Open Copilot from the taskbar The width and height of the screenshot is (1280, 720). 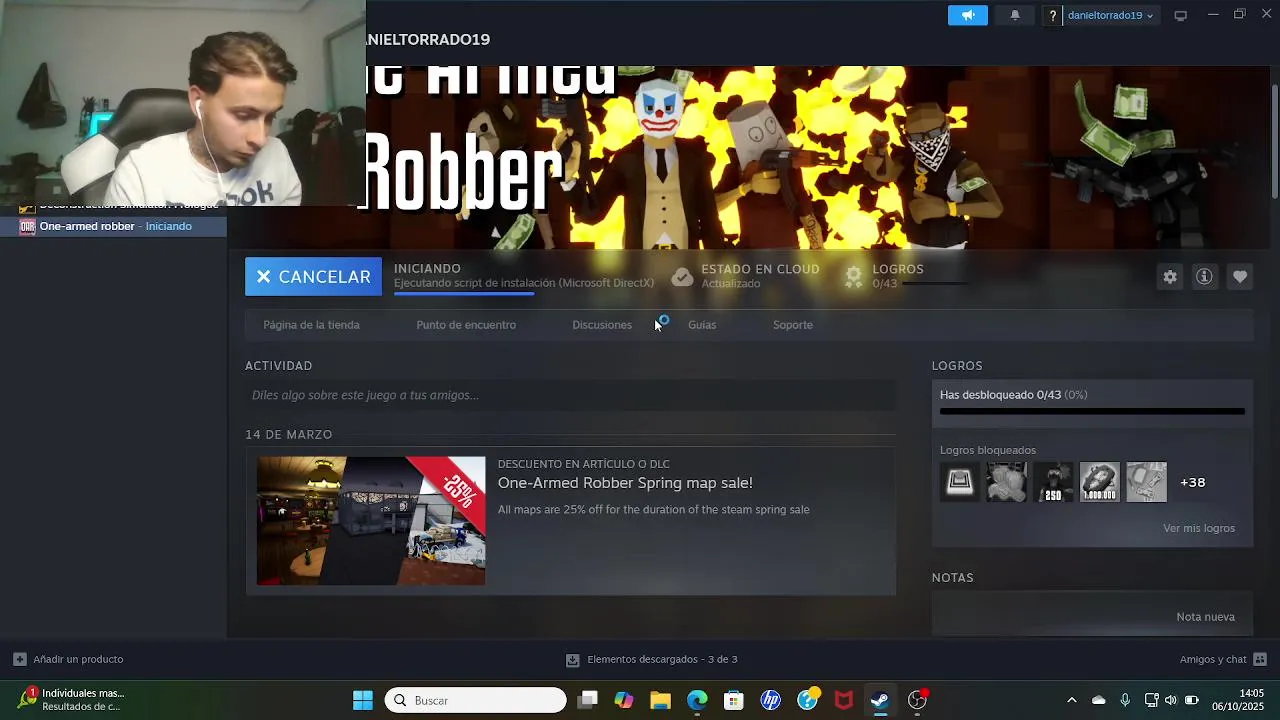(x=624, y=700)
